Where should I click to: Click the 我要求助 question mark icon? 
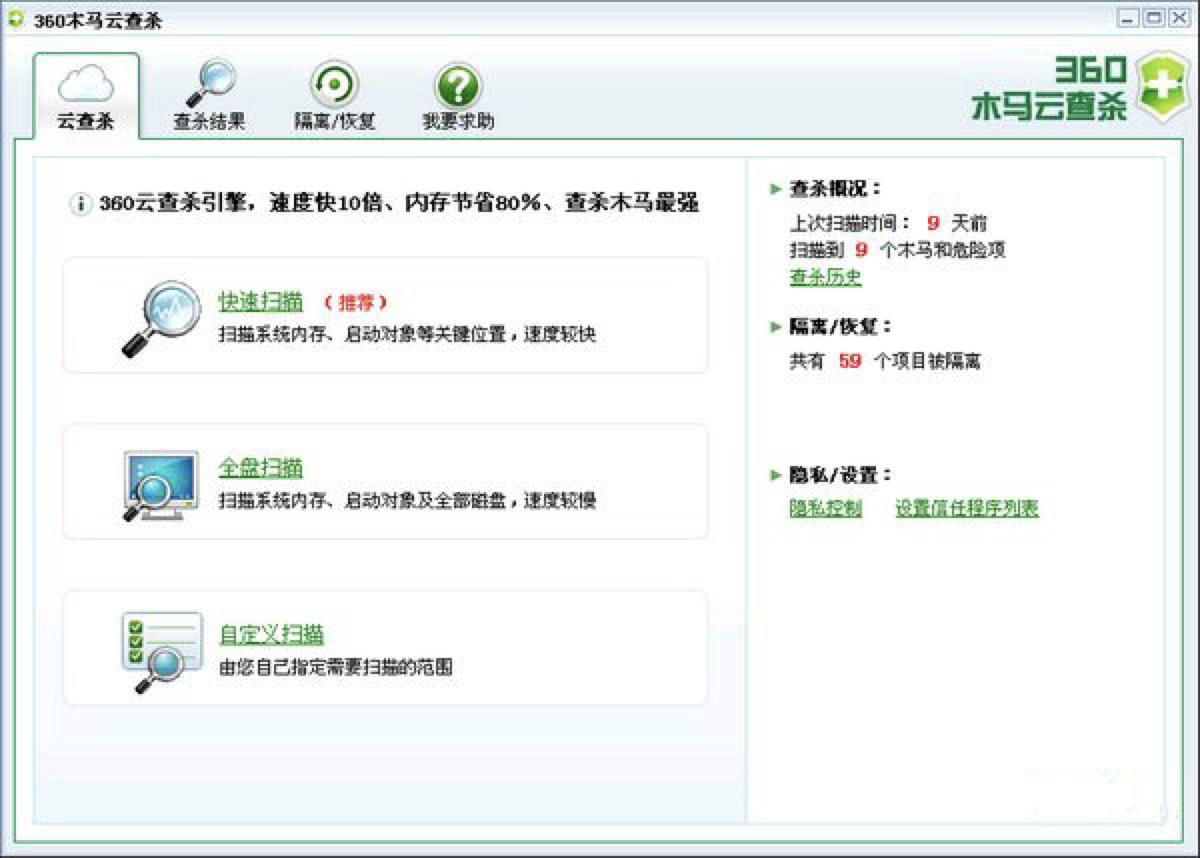tap(458, 86)
